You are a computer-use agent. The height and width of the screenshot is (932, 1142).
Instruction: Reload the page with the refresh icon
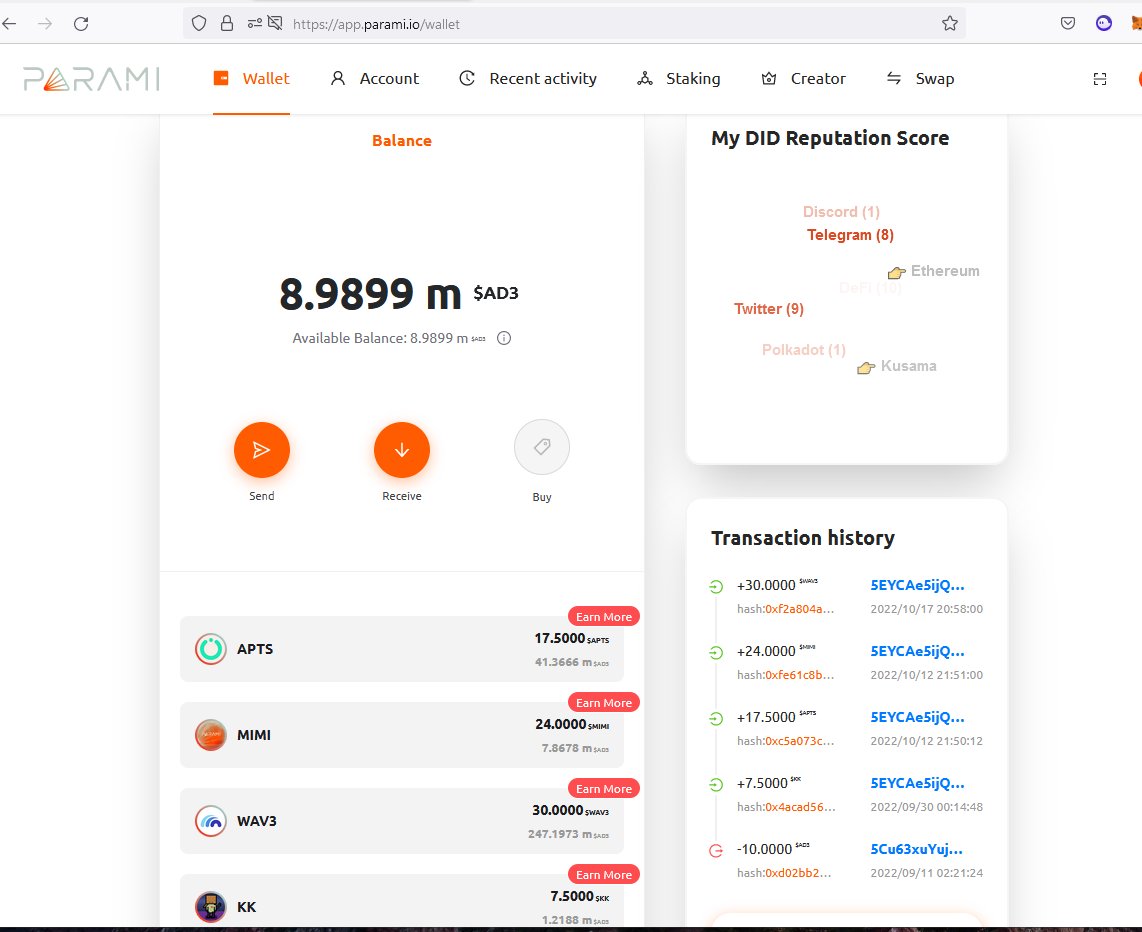[81, 23]
